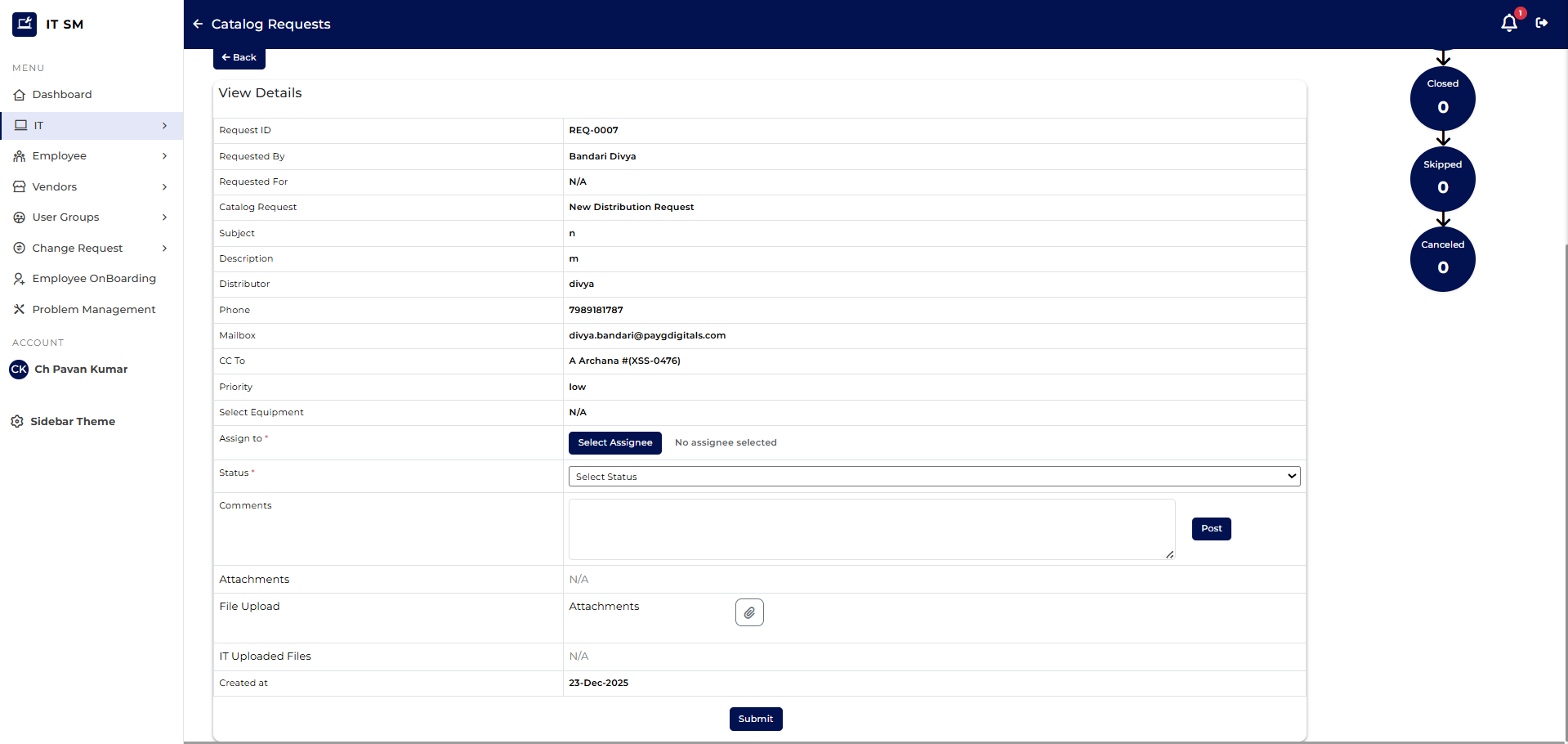Screen dimensions: 1568x744
Task: Click the CK user avatar
Action: [x=19, y=370]
